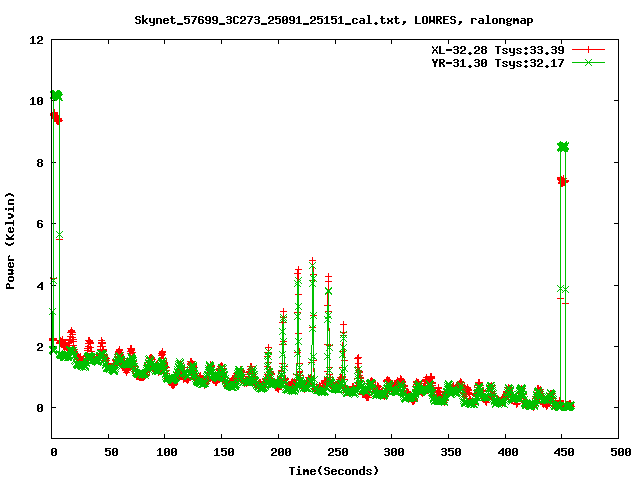This screenshot has width=640, height=480.
Task: Click the Power (Kelvin) axis label
Action: click(x=10, y=241)
